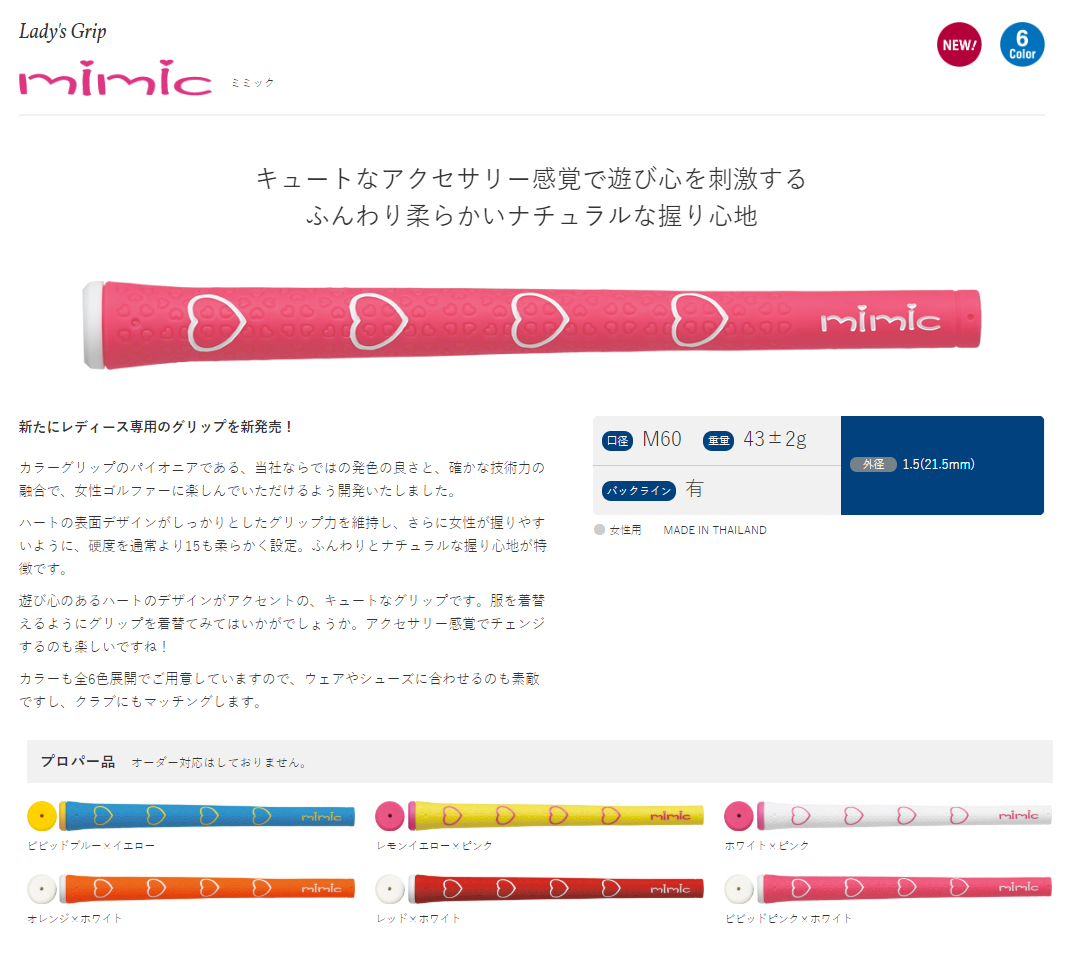This screenshot has width=1069, height=955.
Task: Click the gray 女性用 legend dot
Action: click(x=599, y=530)
